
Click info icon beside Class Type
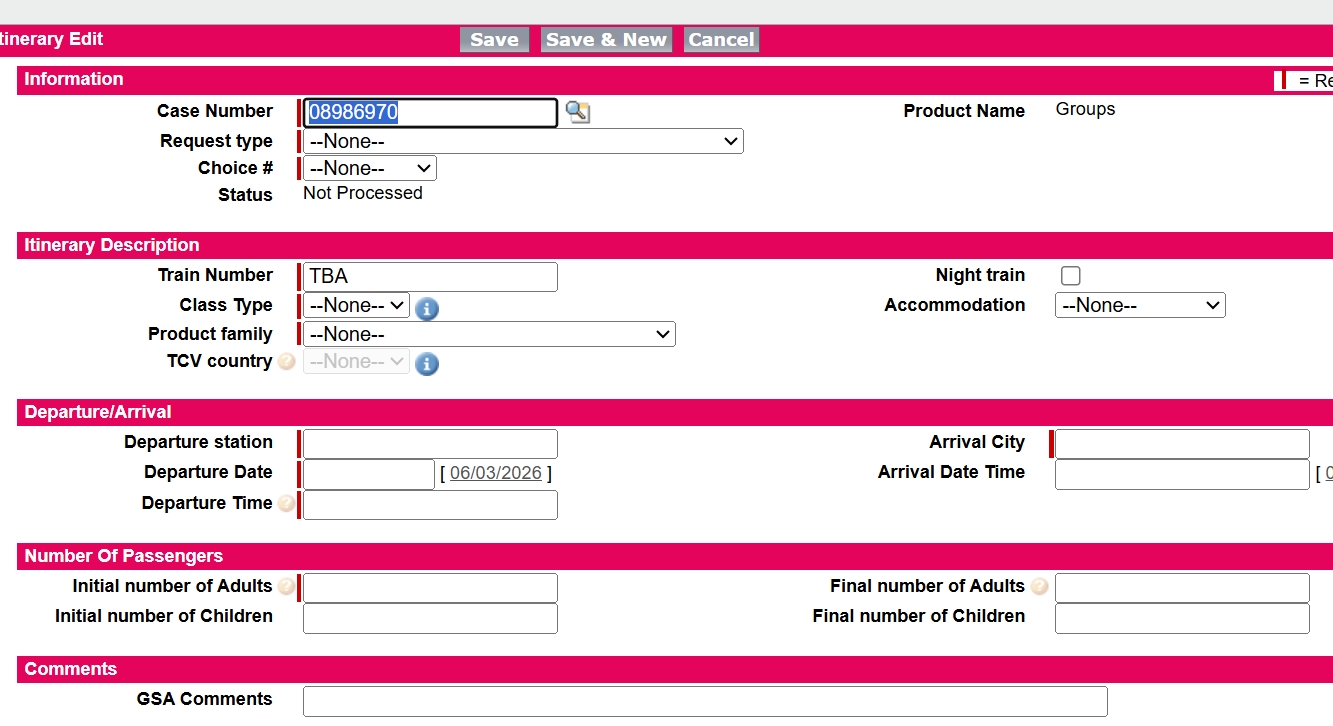tap(427, 309)
